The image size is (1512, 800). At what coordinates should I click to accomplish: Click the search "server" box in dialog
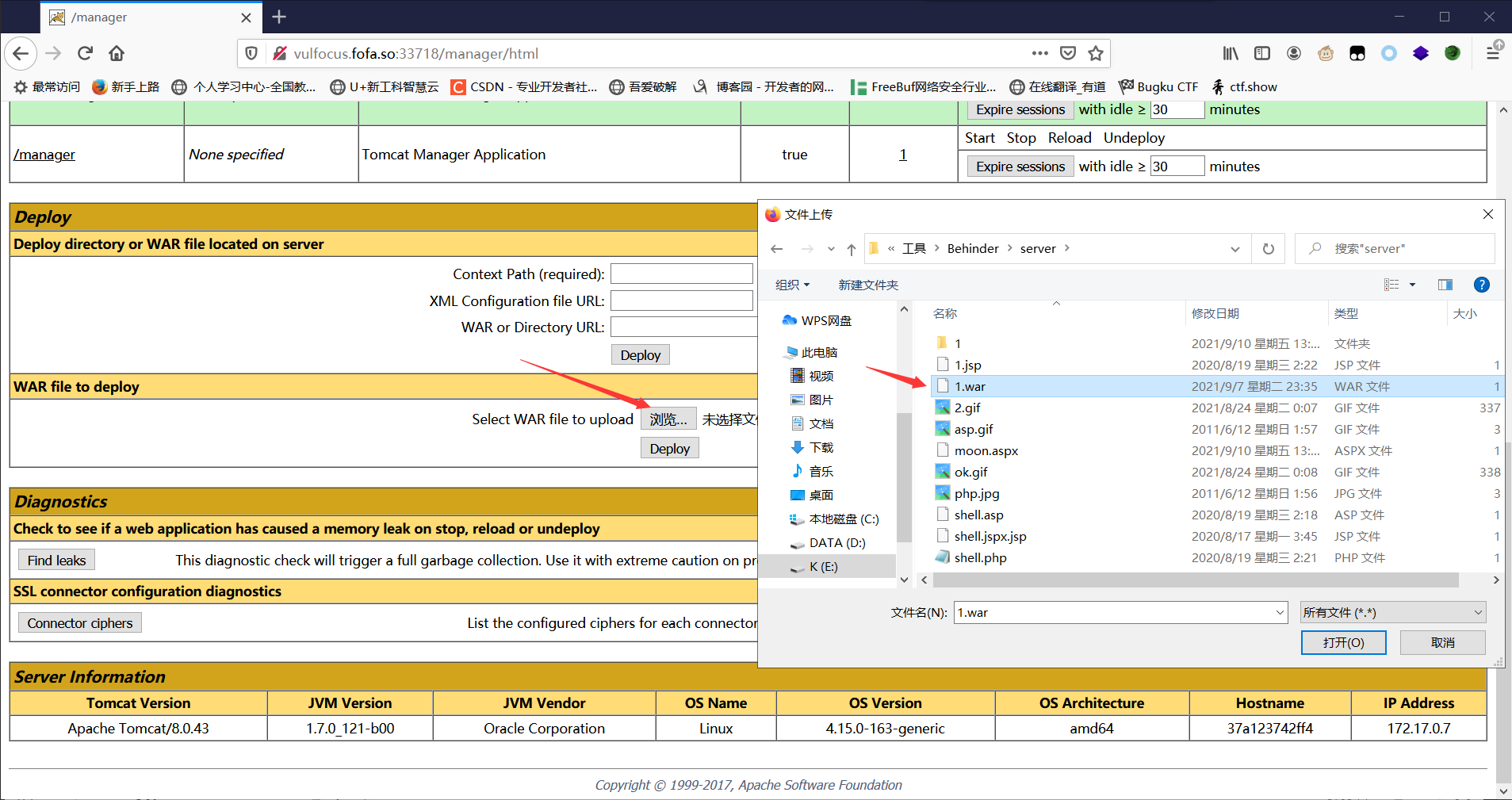(1395, 249)
